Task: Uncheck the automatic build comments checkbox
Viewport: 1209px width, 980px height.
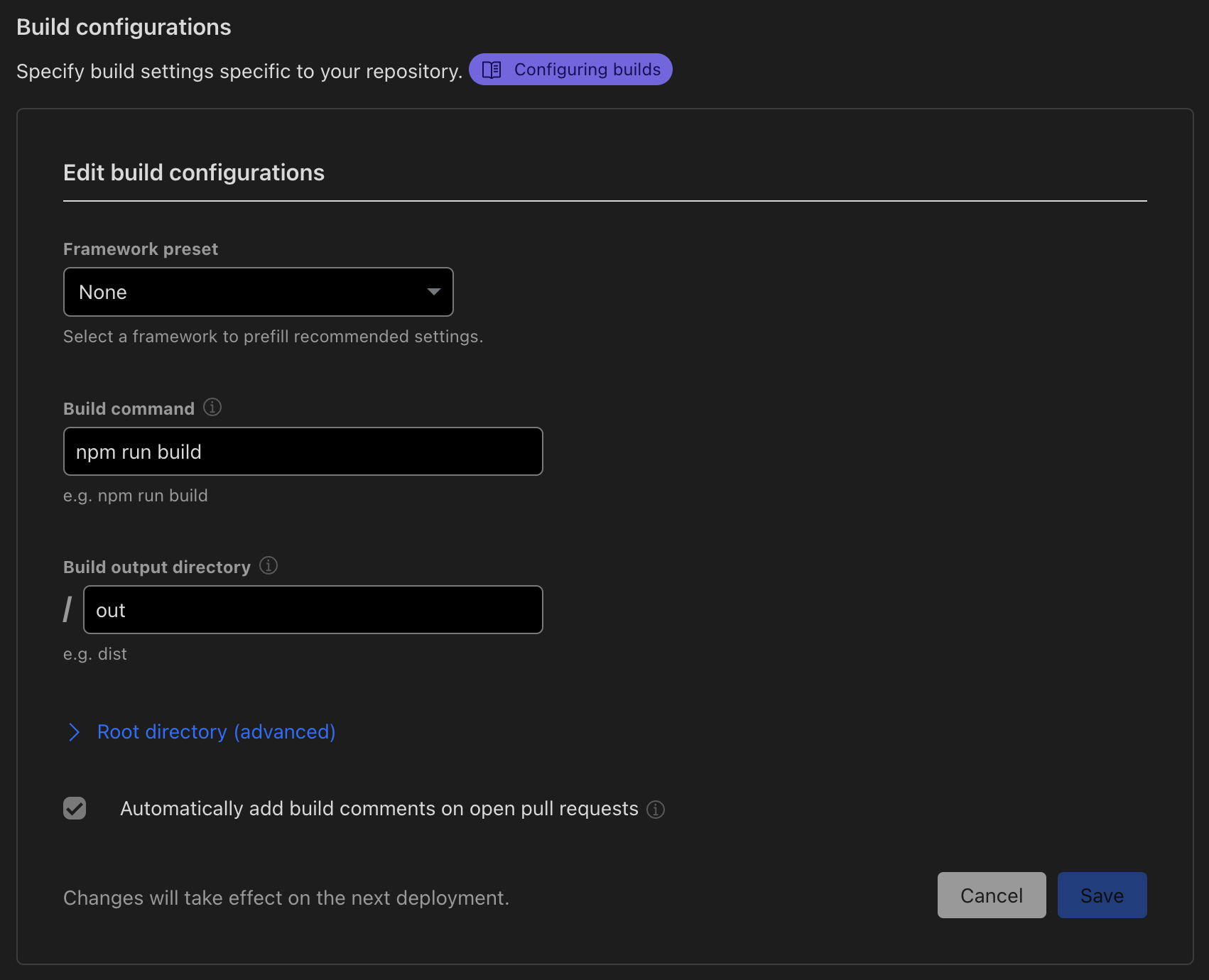Action: [x=75, y=808]
